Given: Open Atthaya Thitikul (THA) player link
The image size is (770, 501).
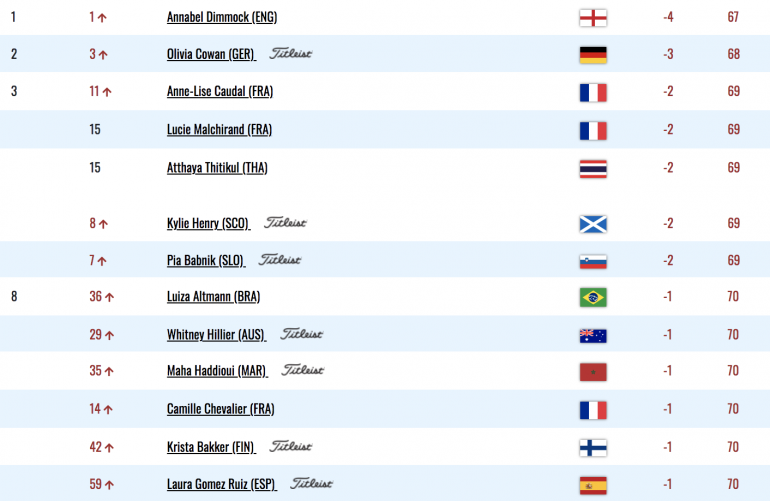Looking at the screenshot, I should (x=217, y=168).
